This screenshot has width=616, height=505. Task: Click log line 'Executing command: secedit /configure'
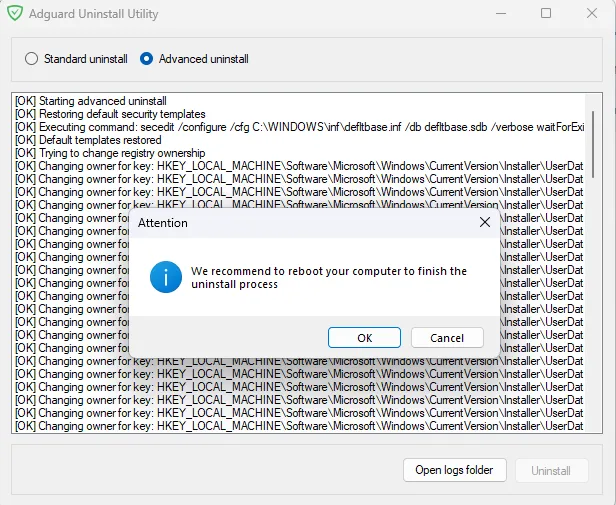pyautogui.click(x=299, y=127)
